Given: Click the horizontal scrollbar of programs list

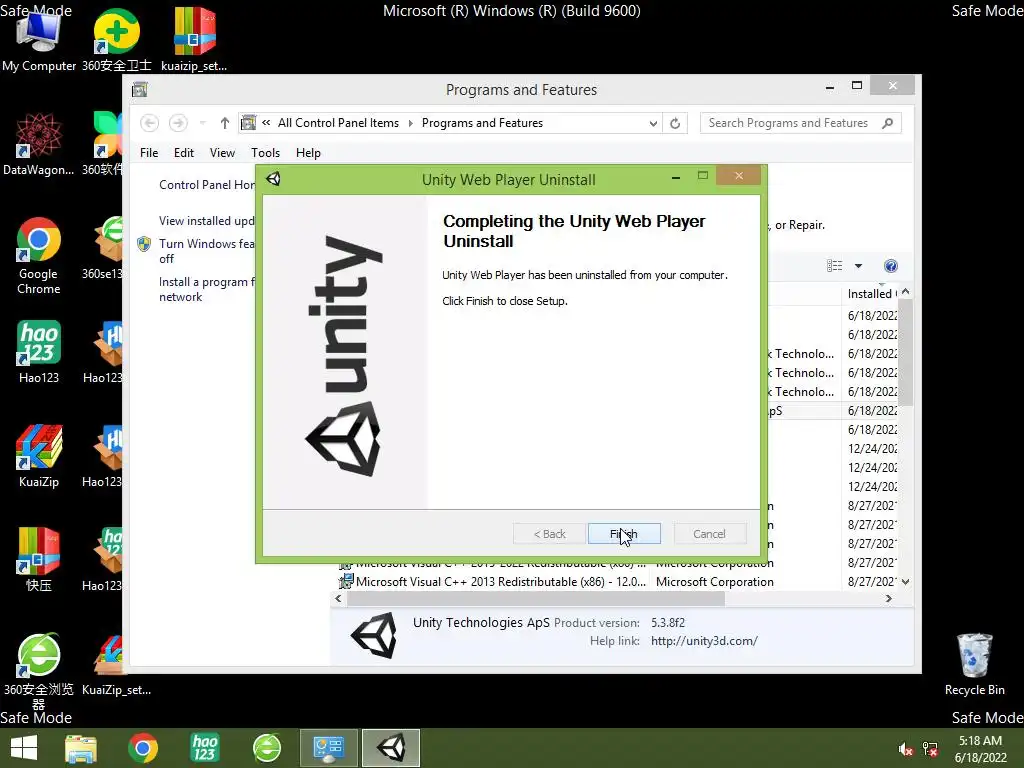Looking at the screenshot, I should 534,598.
